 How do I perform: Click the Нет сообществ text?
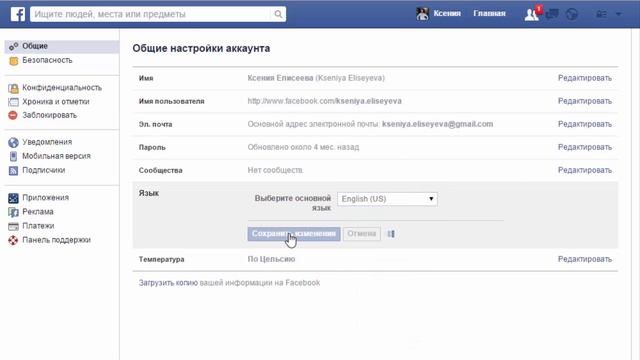tap(275, 170)
